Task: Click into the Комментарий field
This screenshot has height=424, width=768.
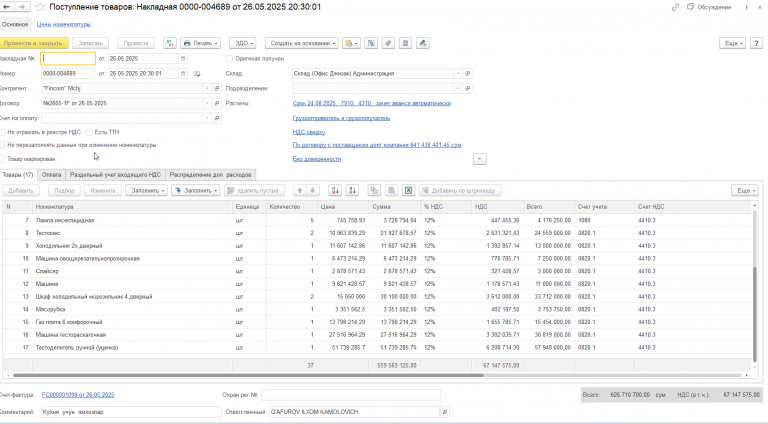Action: pos(131,412)
